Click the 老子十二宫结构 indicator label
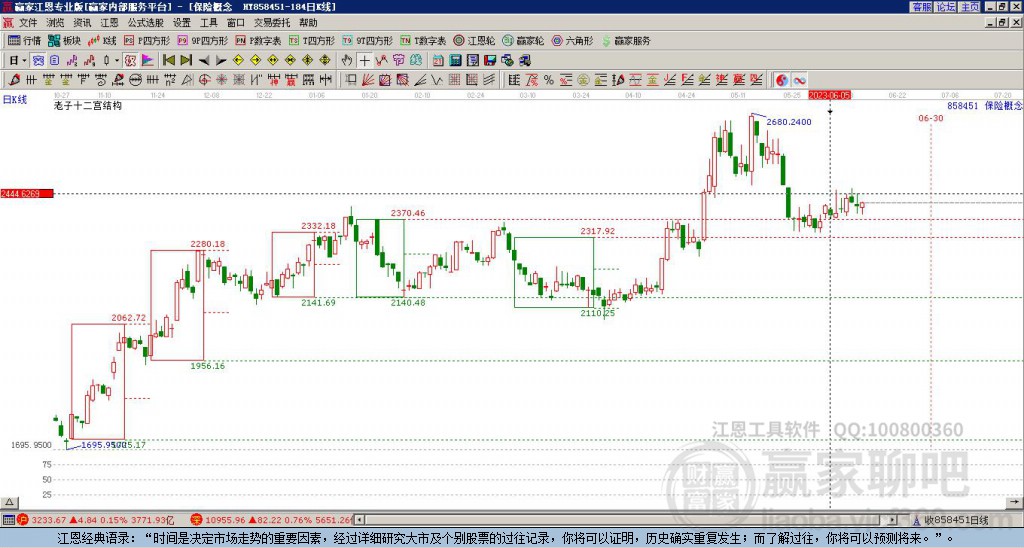The image size is (1024, 548). tap(88, 105)
